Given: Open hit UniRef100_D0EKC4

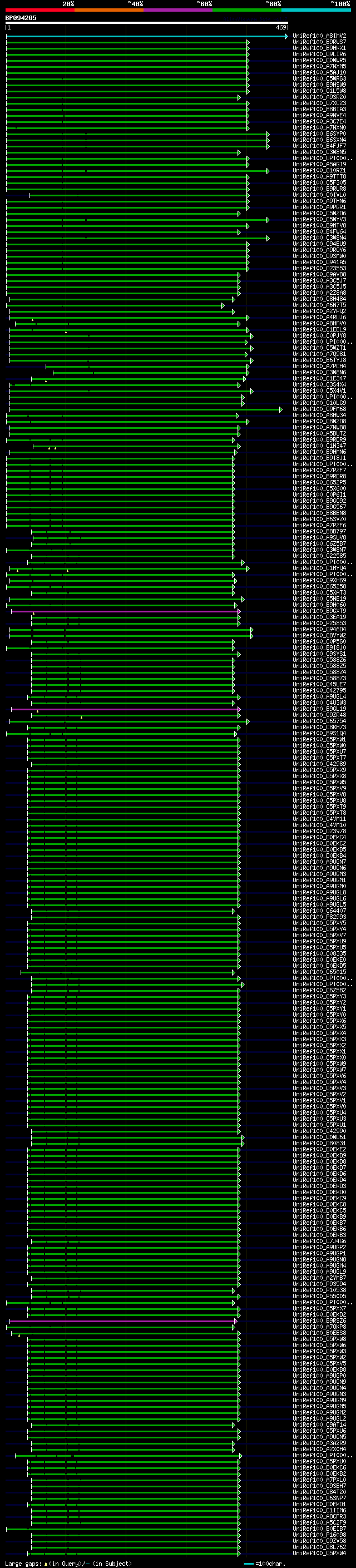Looking at the screenshot, I should pos(319,838).
